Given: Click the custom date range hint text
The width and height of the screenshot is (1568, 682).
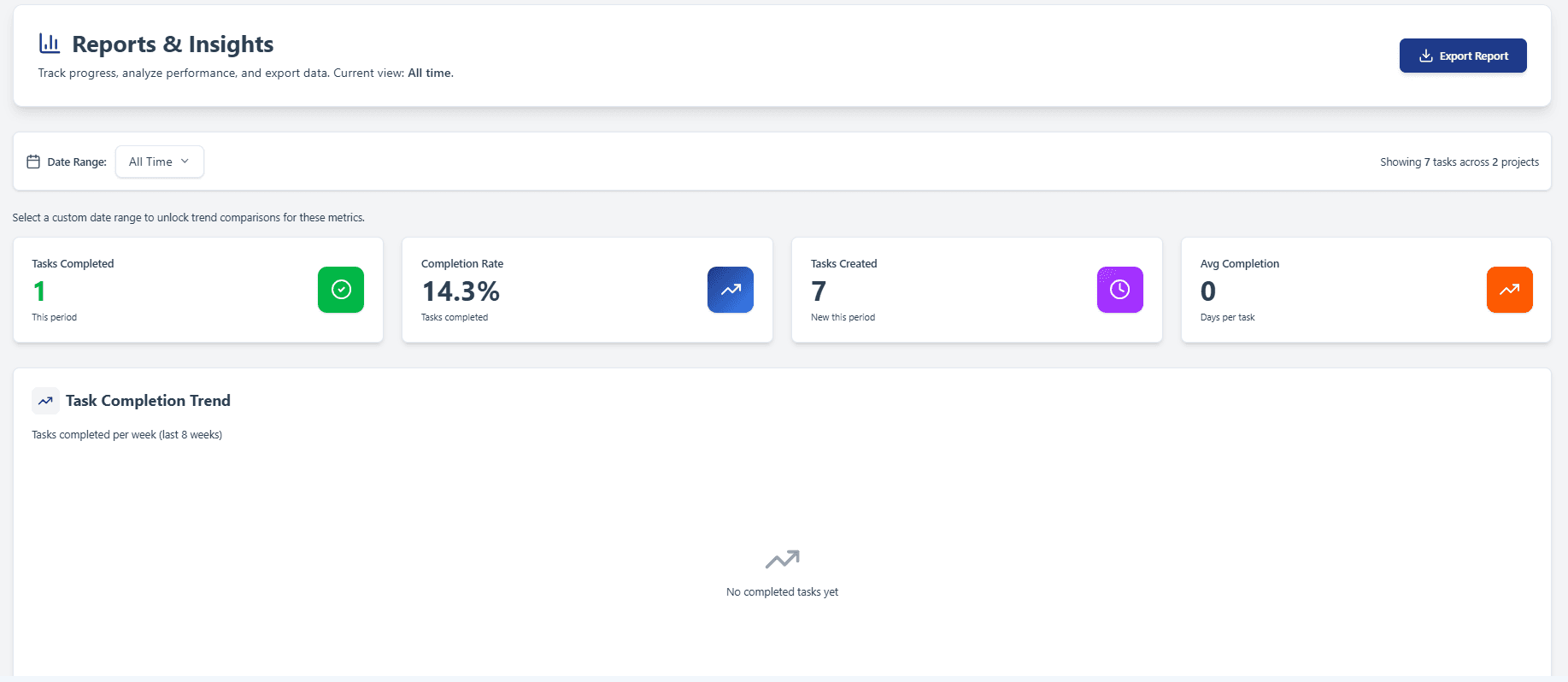Looking at the screenshot, I should [188, 217].
